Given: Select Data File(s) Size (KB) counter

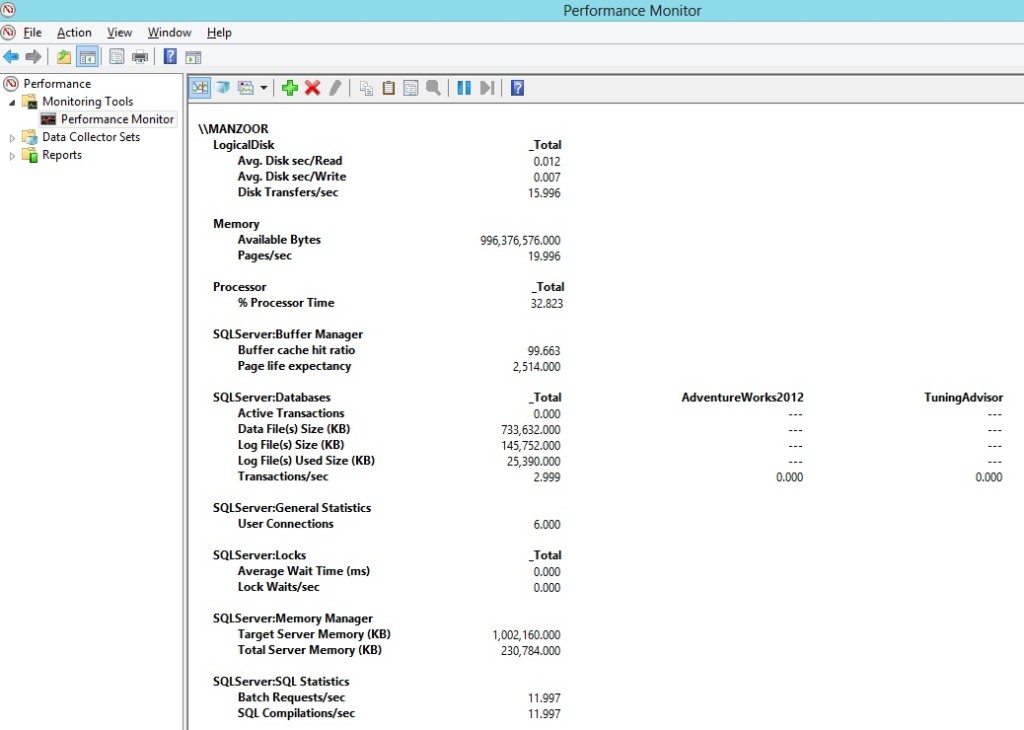Looking at the screenshot, I should point(294,429).
